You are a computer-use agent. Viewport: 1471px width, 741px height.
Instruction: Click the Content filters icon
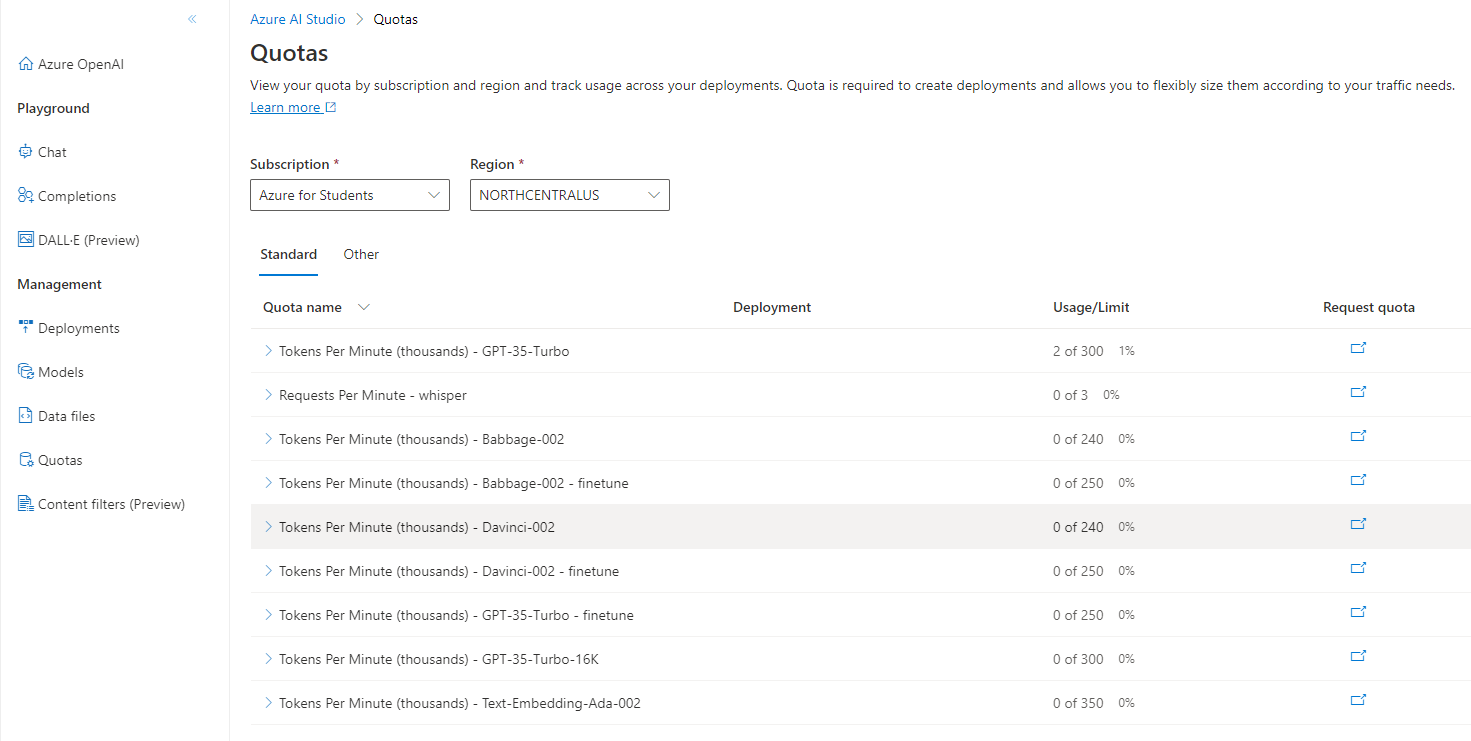pyautogui.click(x=26, y=504)
